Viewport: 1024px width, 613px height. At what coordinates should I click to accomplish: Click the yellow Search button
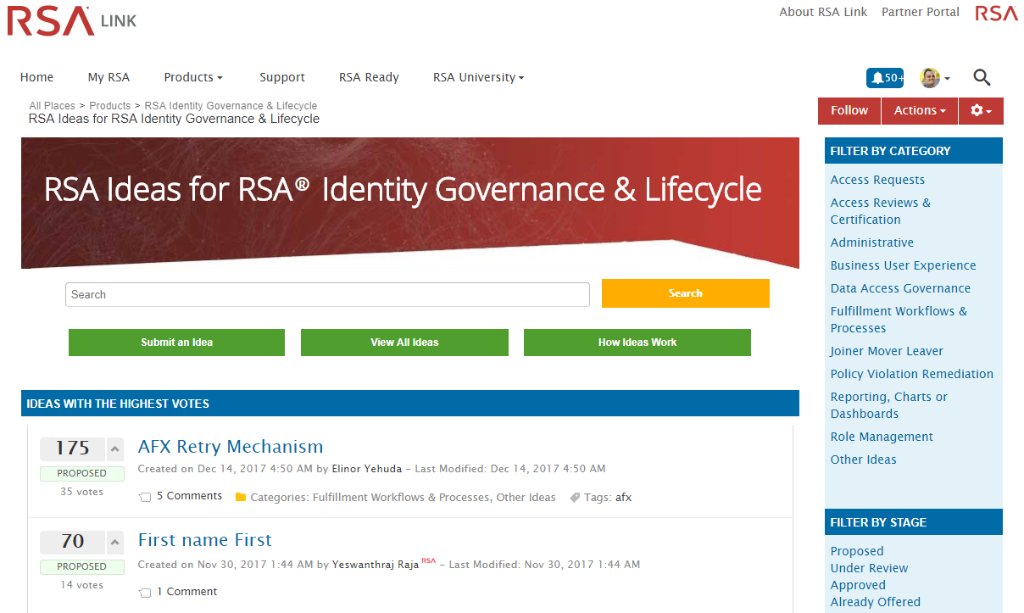(x=686, y=294)
